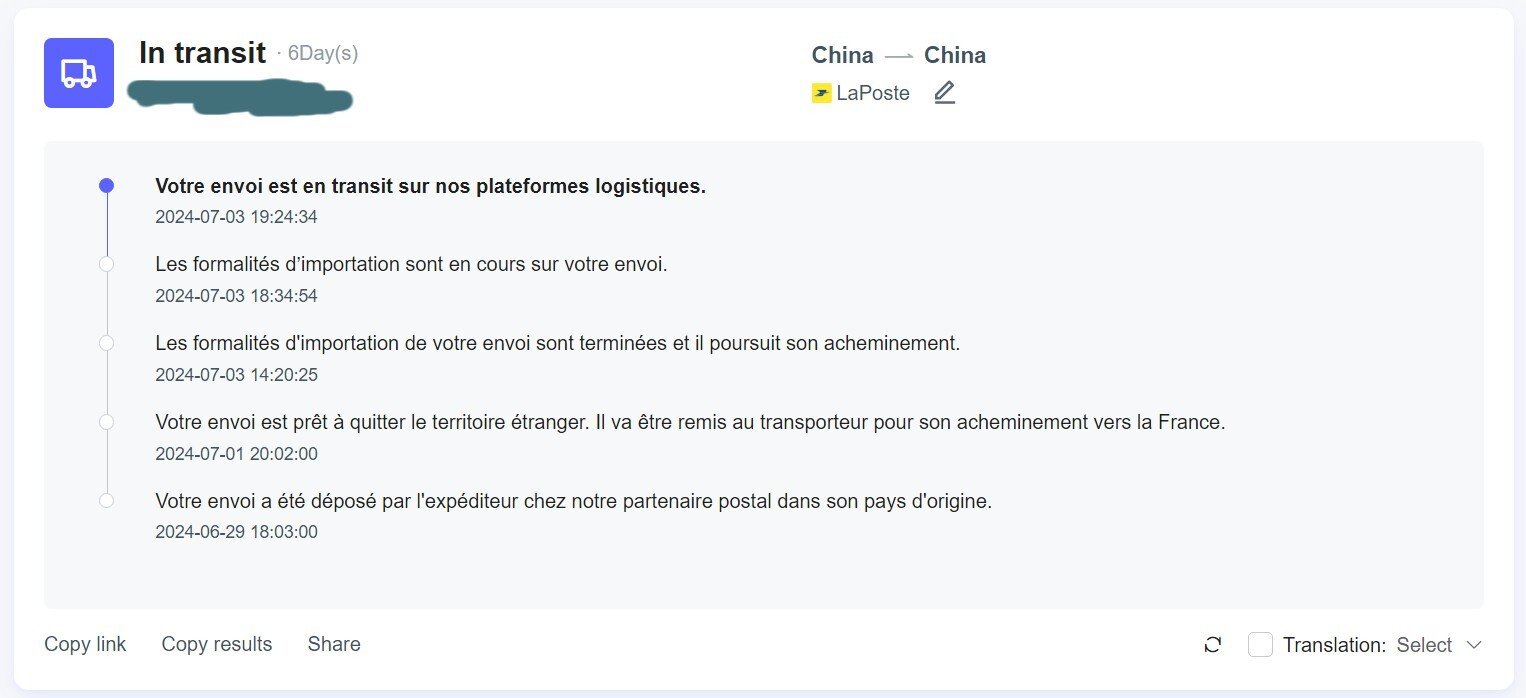
Task: Click the In transit status heading
Action: point(202,53)
